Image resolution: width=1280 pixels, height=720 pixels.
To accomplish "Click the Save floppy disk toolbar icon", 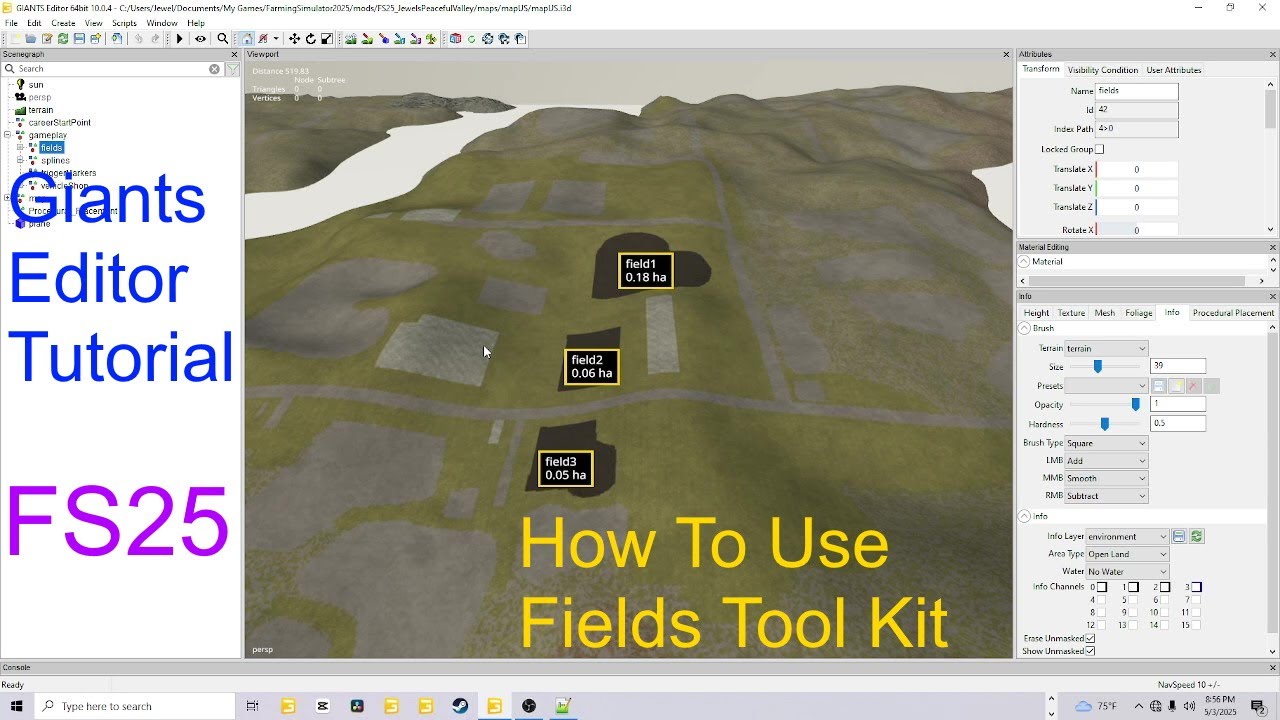I will 79,39.
